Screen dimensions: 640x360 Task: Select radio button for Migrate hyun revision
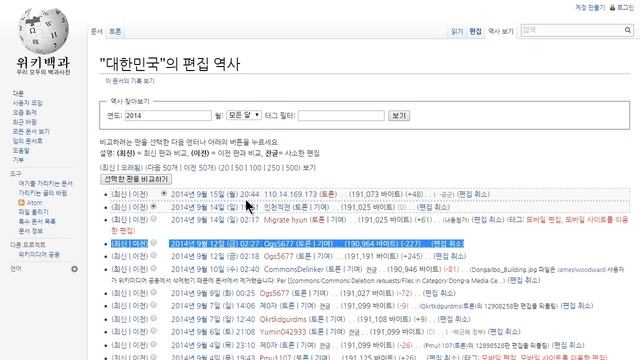coord(153,219)
